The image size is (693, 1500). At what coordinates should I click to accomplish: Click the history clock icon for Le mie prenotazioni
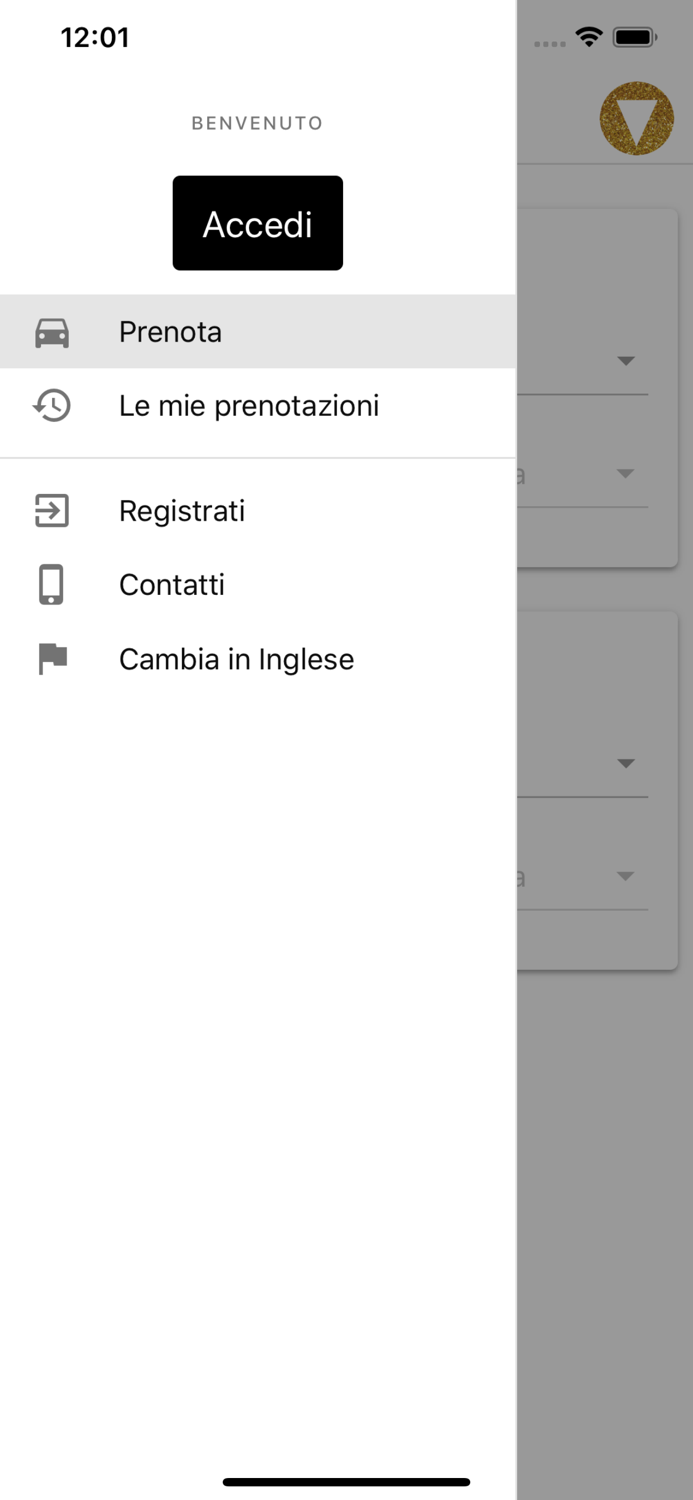[52, 405]
